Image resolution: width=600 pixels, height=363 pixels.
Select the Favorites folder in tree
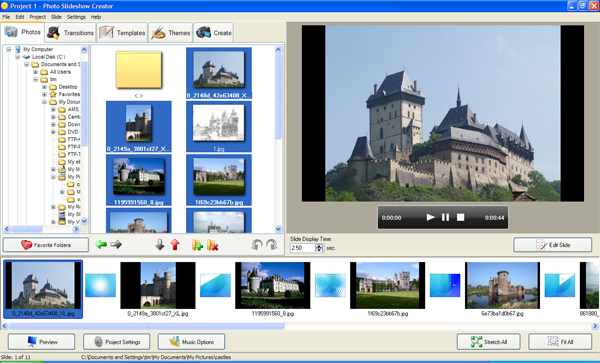click(64, 94)
